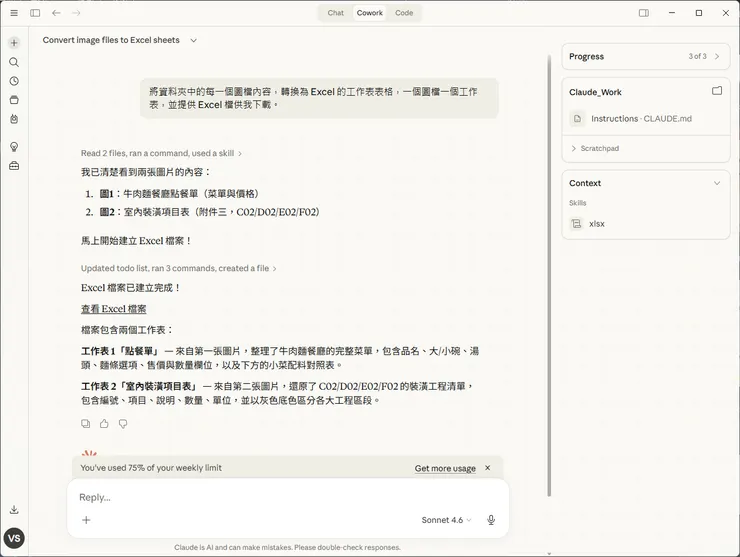740x557 pixels.
Task: Click the Context panel heading
Action: click(585, 183)
